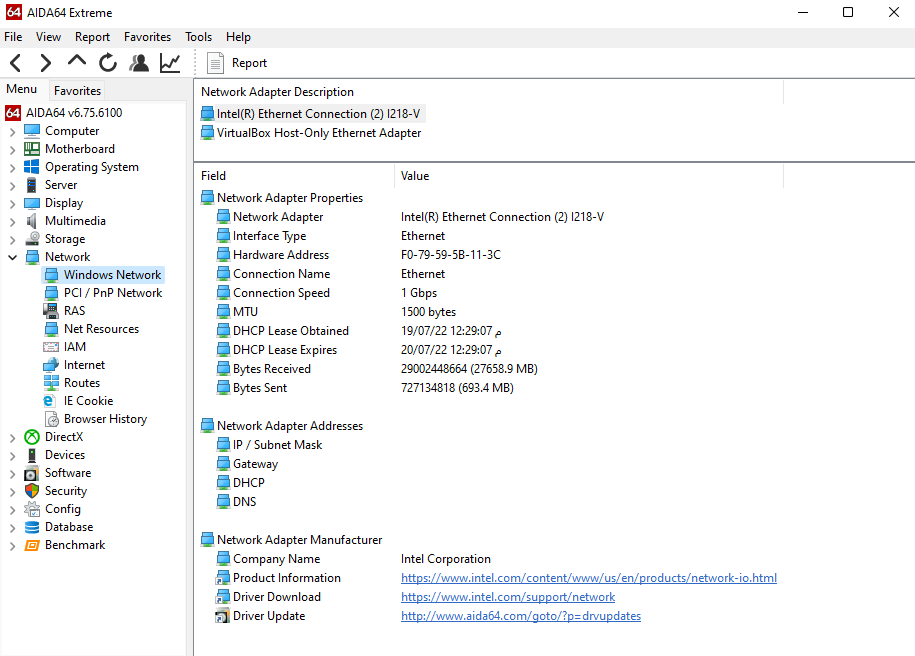Select Intel(R) Ethernet Connection I218-V adapter row
915x656 pixels.
(x=311, y=114)
